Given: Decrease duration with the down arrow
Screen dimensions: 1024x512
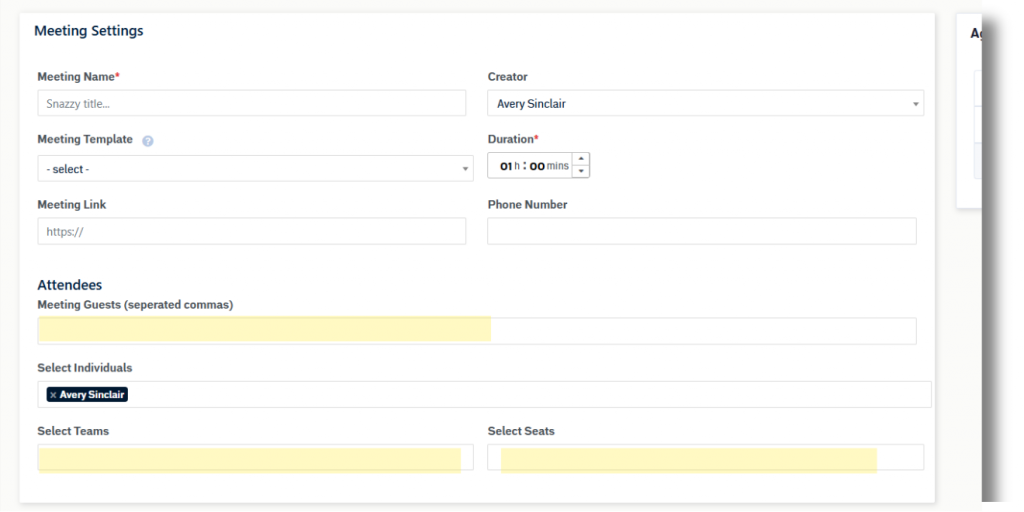Looking at the screenshot, I should (x=581, y=171).
